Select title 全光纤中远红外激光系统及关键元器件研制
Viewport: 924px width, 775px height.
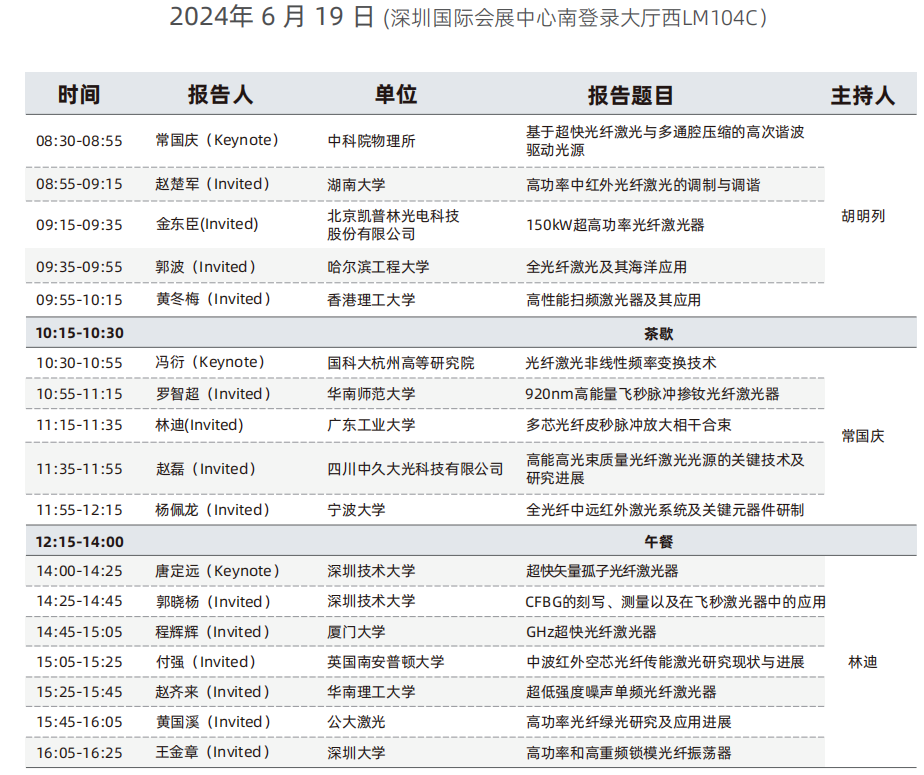click(665, 510)
